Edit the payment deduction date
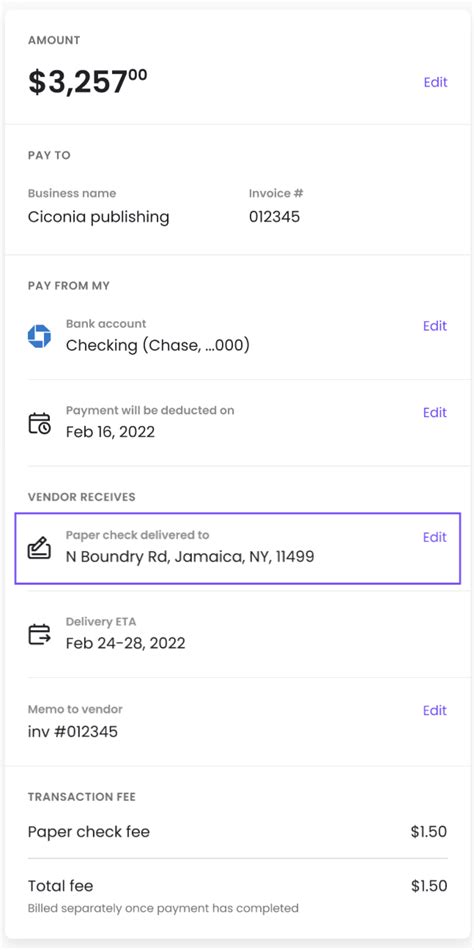 point(435,413)
